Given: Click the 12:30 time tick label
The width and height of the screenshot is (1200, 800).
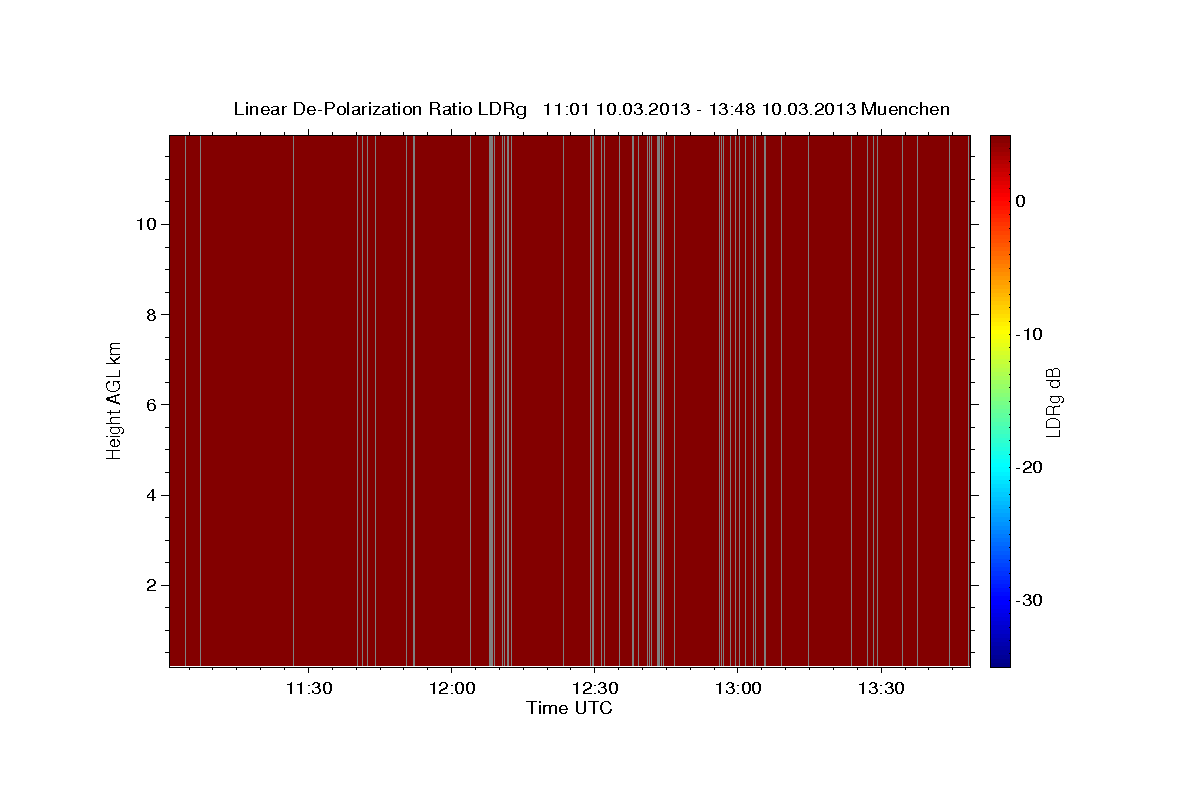Looking at the screenshot, I should 595,689.
